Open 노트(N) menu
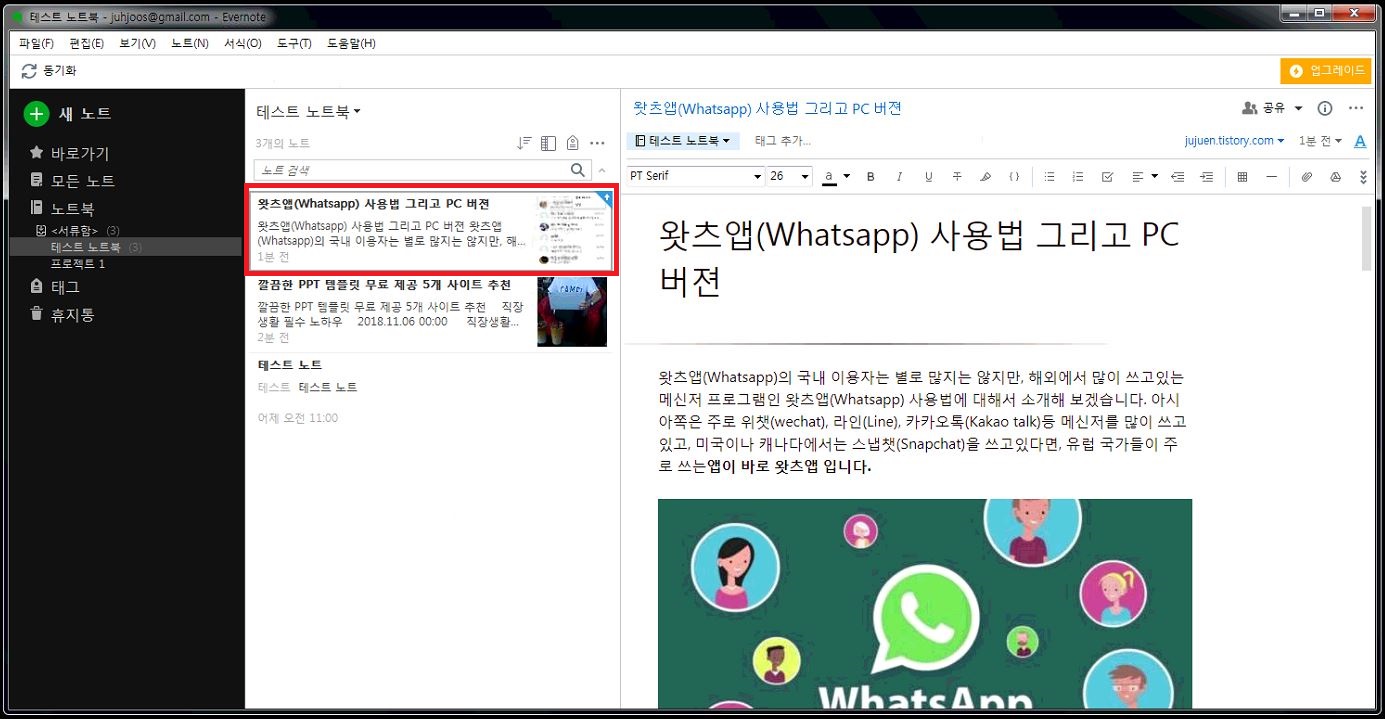The width and height of the screenshot is (1385, 719). coord(190,43)
